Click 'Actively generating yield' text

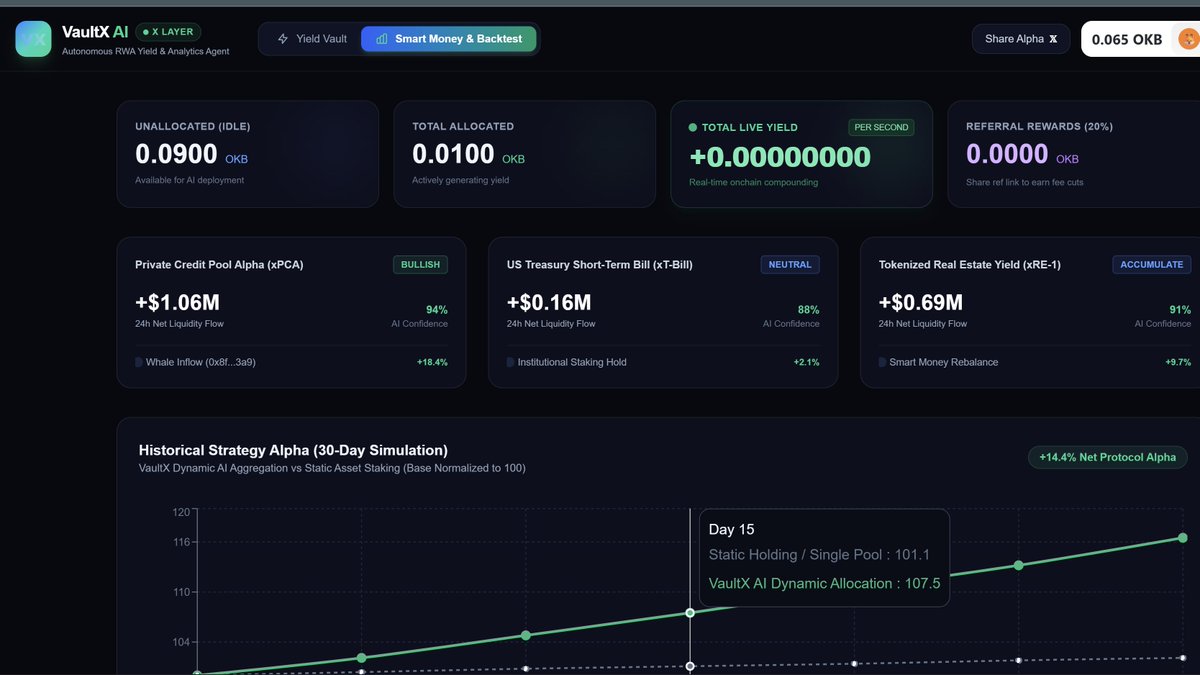(x=461, y=180)
